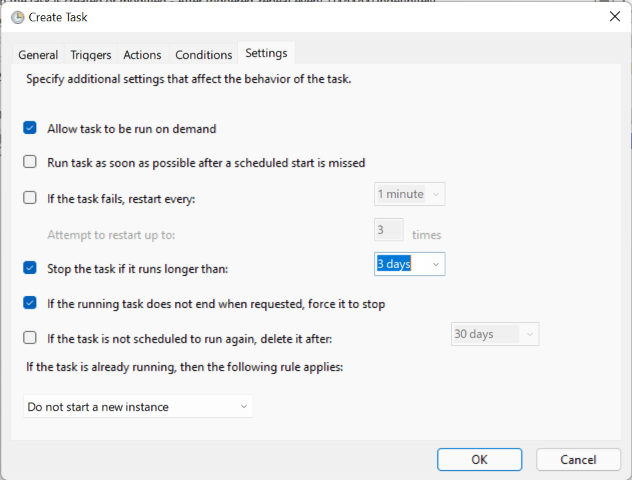
Task: Check If the task fails restart option
Action: 30,198
